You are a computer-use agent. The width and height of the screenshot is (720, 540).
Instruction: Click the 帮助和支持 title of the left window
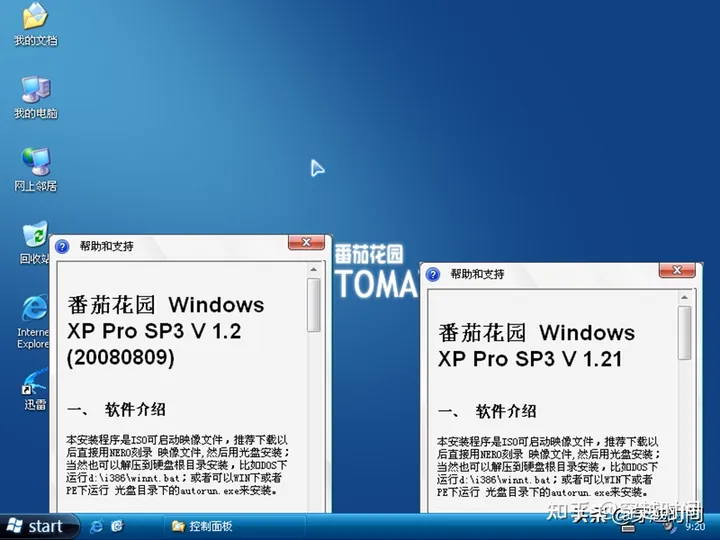tap(107, 247)
